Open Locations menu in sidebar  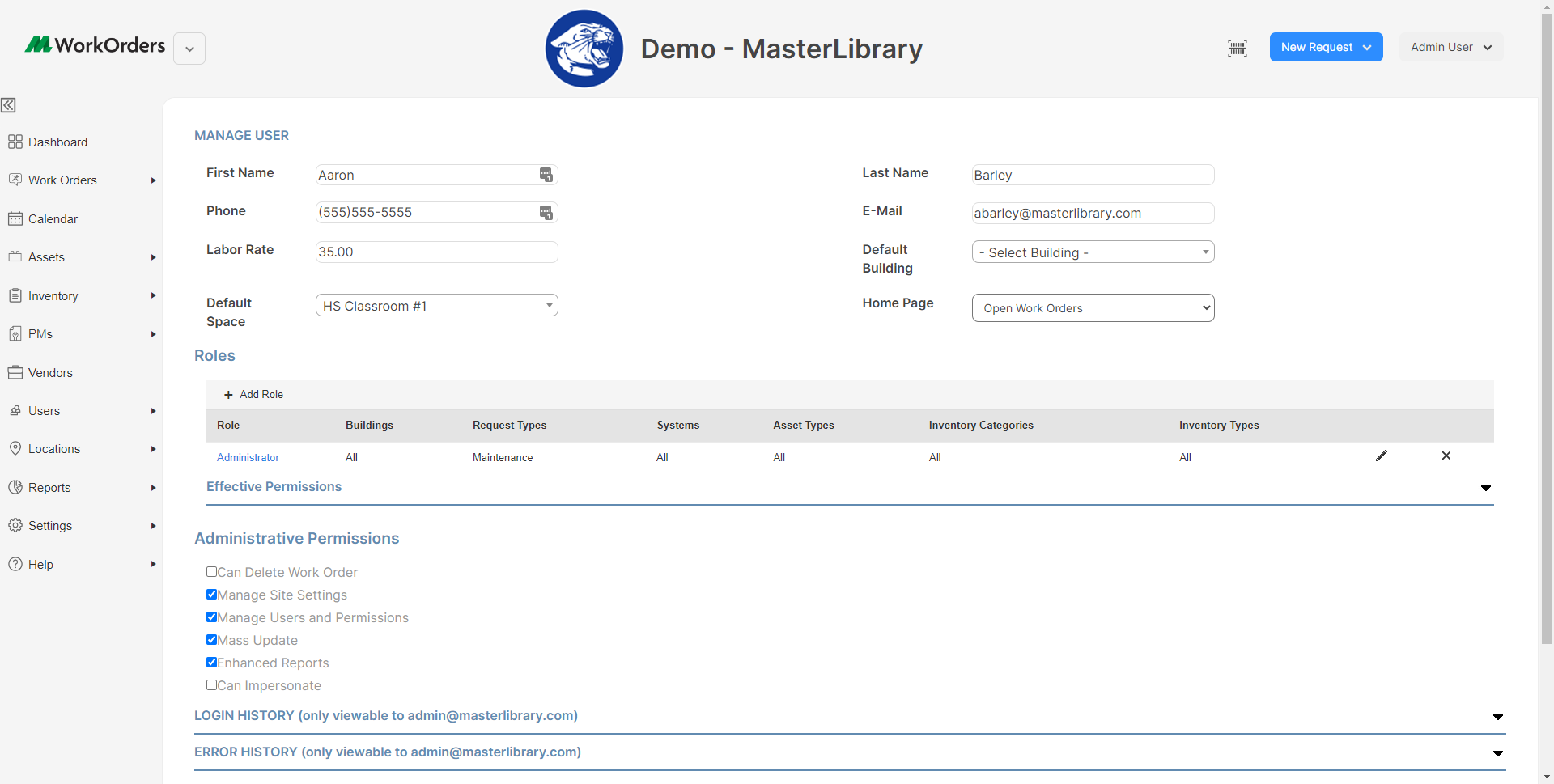(x=54, y=448)
